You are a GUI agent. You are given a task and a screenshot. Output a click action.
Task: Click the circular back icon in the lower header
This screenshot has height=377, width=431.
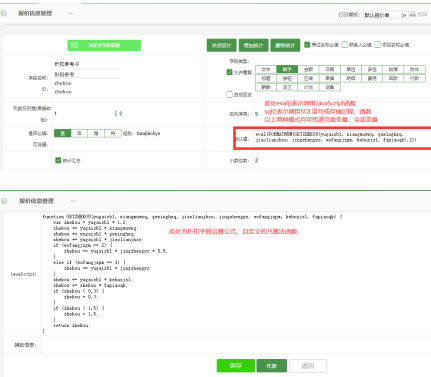tap(4, 201)
